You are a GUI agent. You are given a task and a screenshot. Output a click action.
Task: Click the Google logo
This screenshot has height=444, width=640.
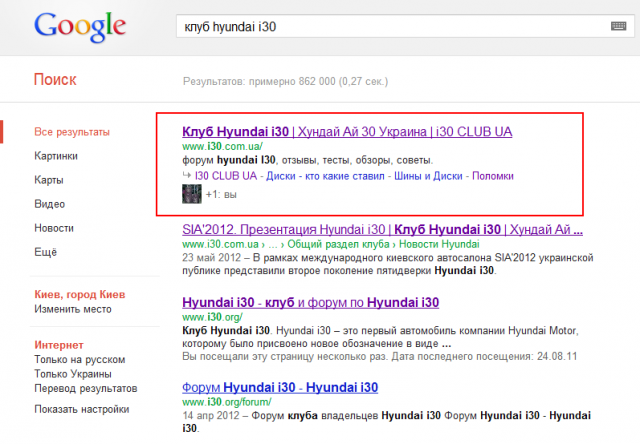coord(80,27)
